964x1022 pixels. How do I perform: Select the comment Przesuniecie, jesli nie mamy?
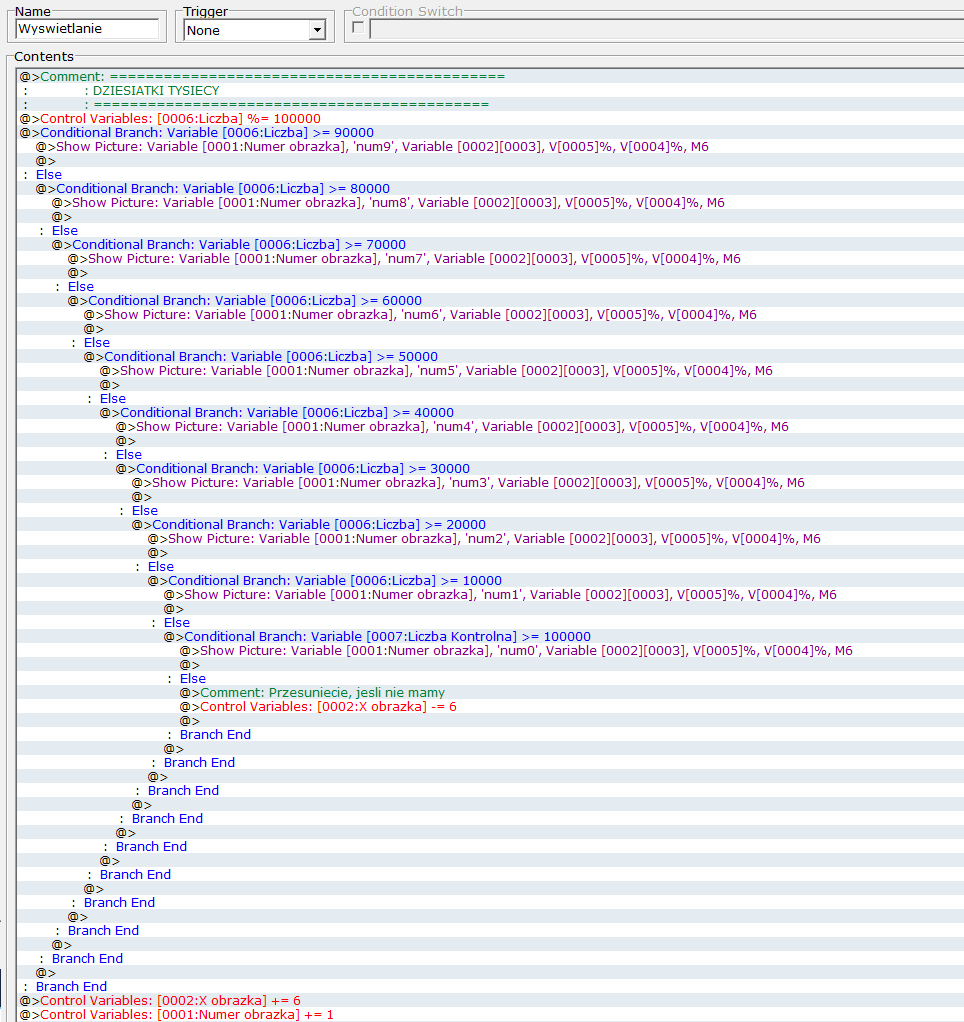[x=312, y=693]
